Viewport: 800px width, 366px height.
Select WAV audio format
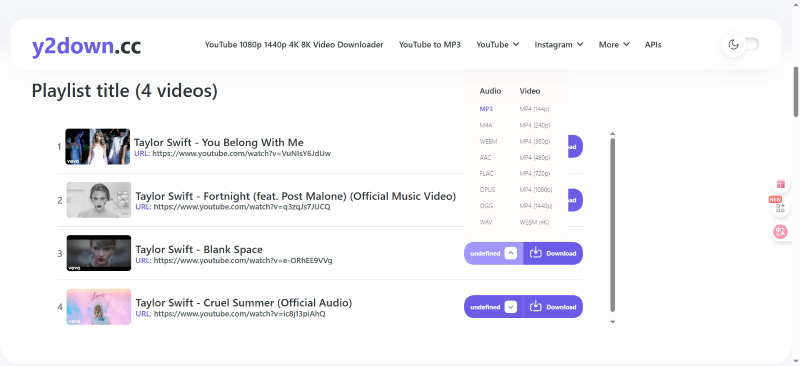[x=486, y=223]
